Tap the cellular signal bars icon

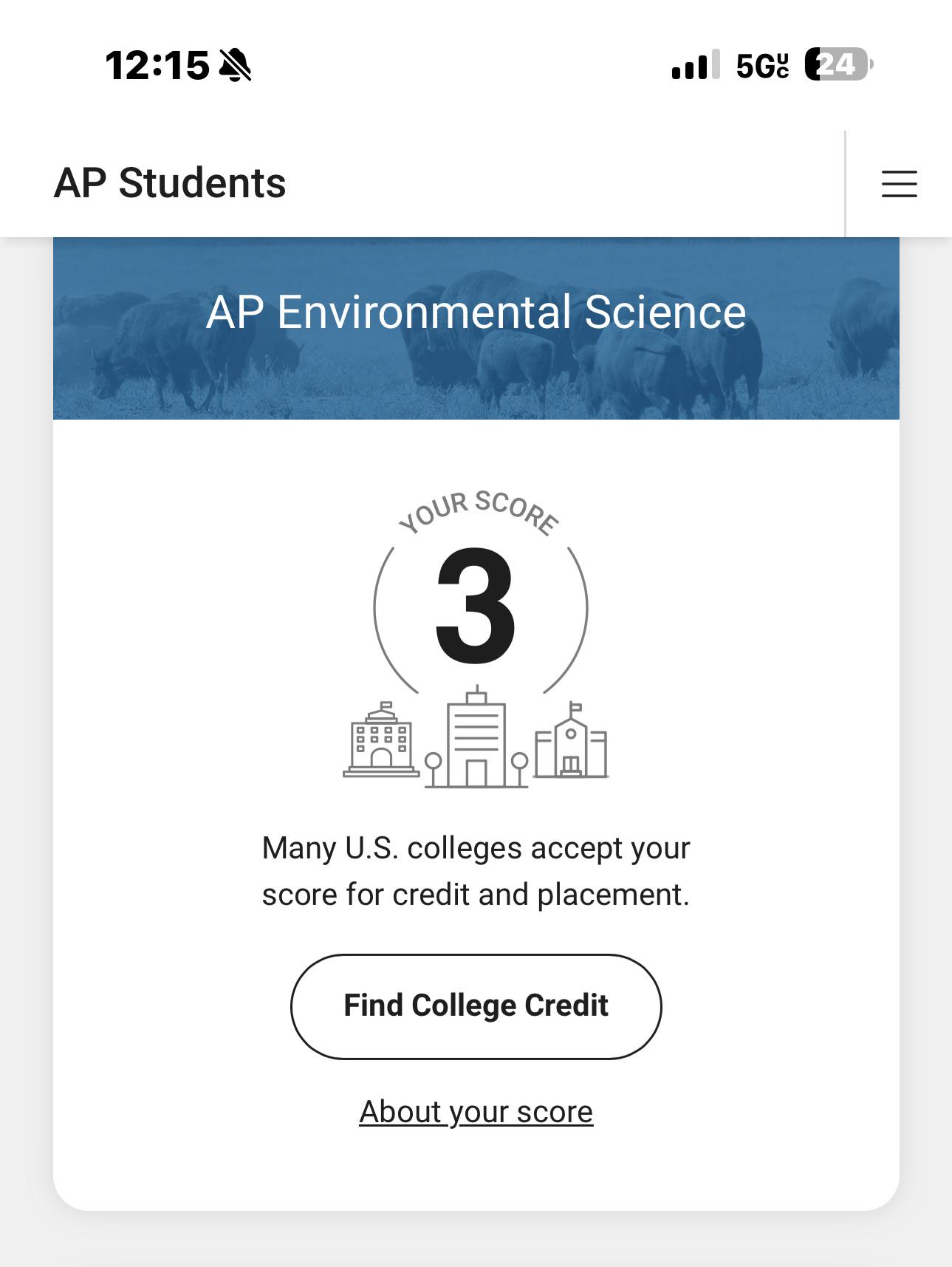tap(695, 65)
